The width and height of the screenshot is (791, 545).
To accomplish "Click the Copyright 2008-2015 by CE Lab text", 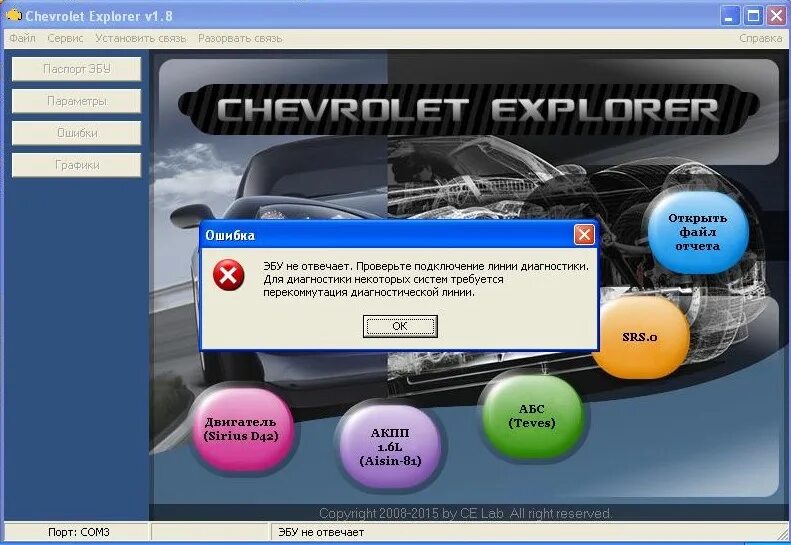I will pyautogui.click(x=465, y=513).
